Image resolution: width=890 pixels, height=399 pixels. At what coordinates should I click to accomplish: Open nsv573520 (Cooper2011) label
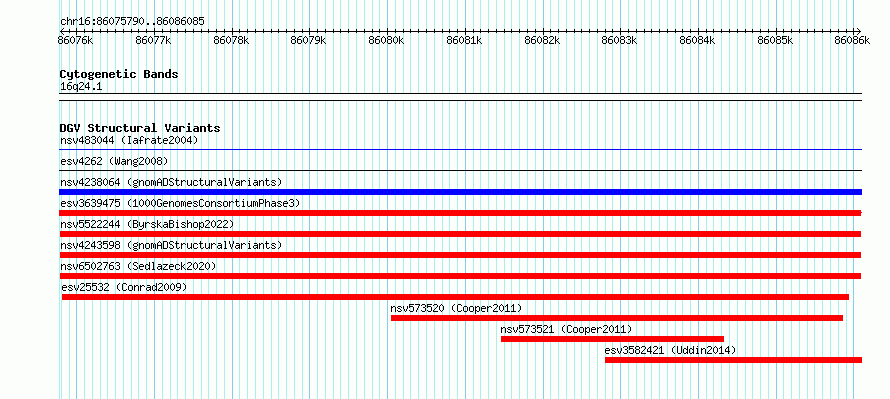456,308
